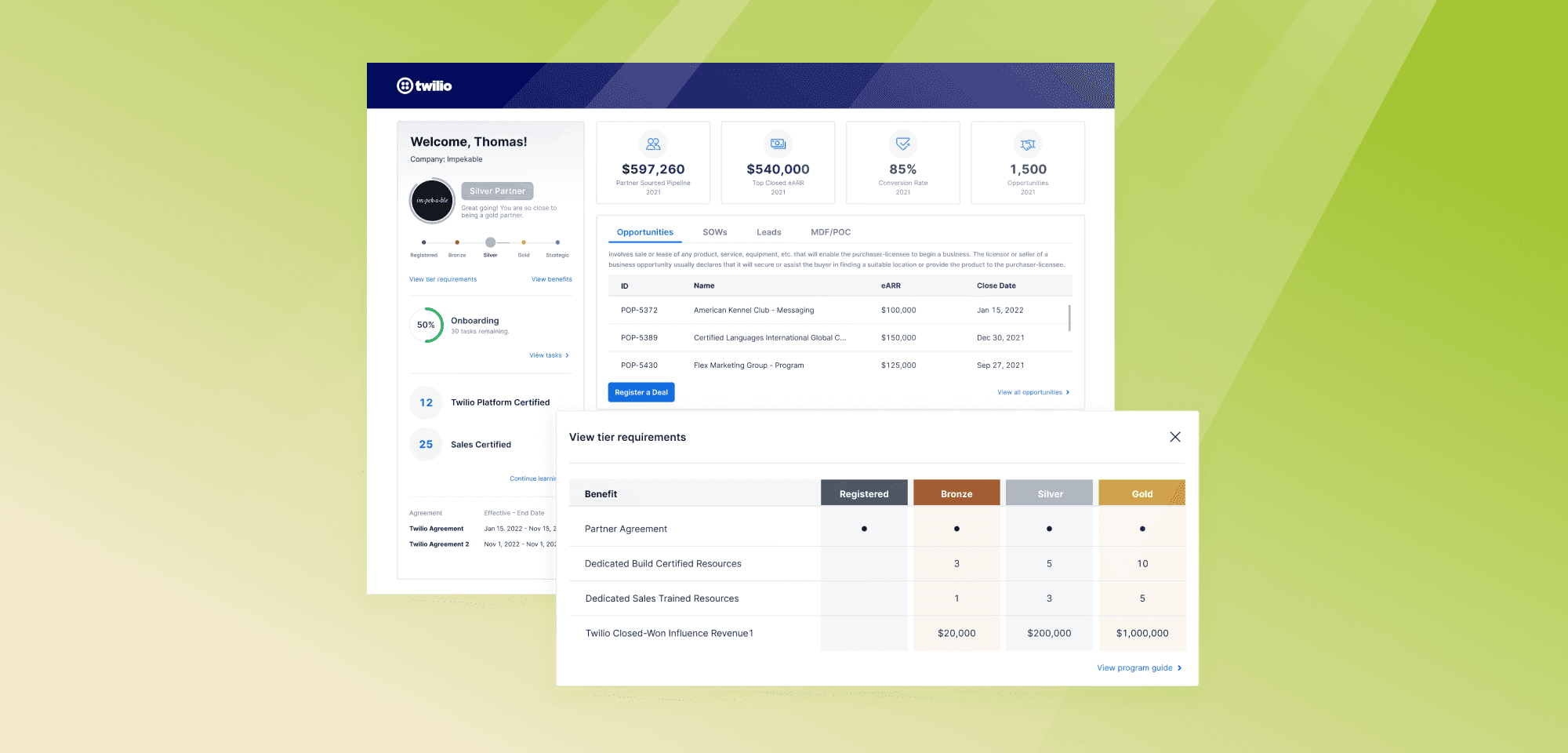
Task: Click Dedicated Build Certified Resources row label
Action: (662, 563)
